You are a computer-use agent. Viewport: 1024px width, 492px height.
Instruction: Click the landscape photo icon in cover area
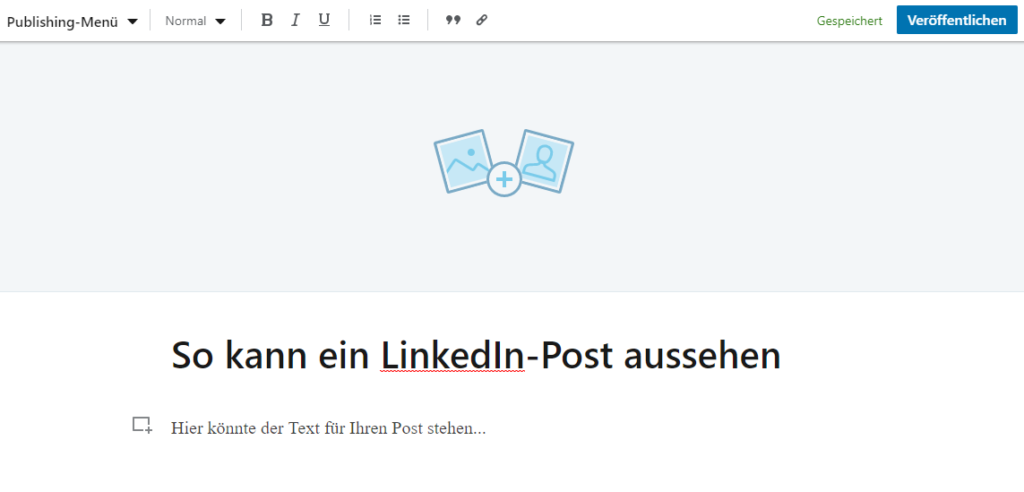(x=463, y=160)
